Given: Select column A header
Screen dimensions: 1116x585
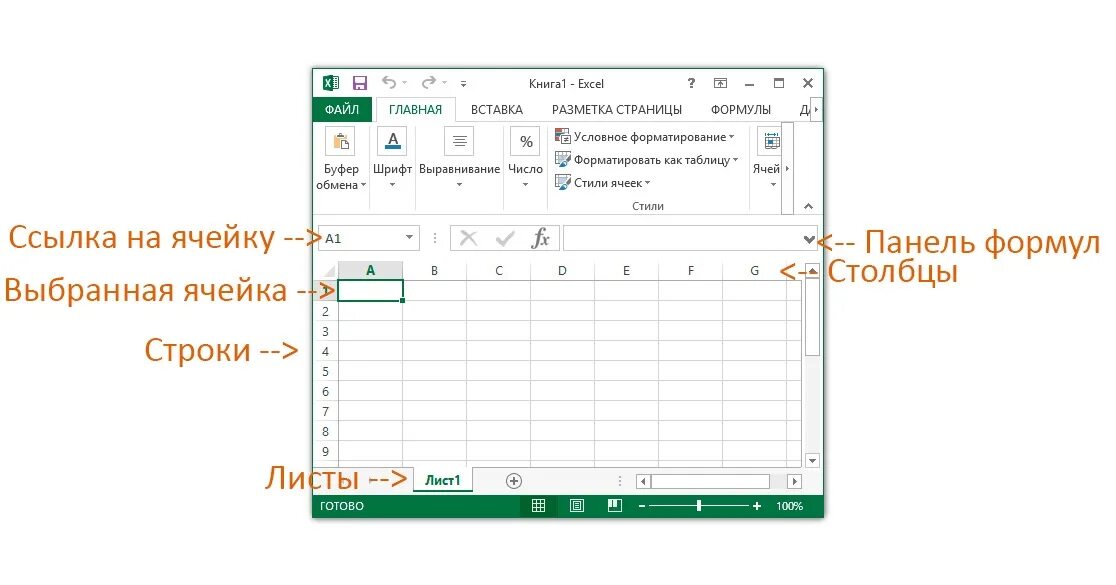Looking at the screenshot, I should [x=370, y=270].
